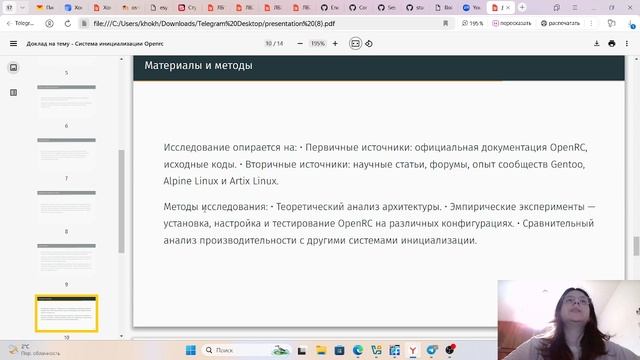Viewport: 640px width, 360px height.
Task: Close the active PDF tab
Action: click(508, 7)
